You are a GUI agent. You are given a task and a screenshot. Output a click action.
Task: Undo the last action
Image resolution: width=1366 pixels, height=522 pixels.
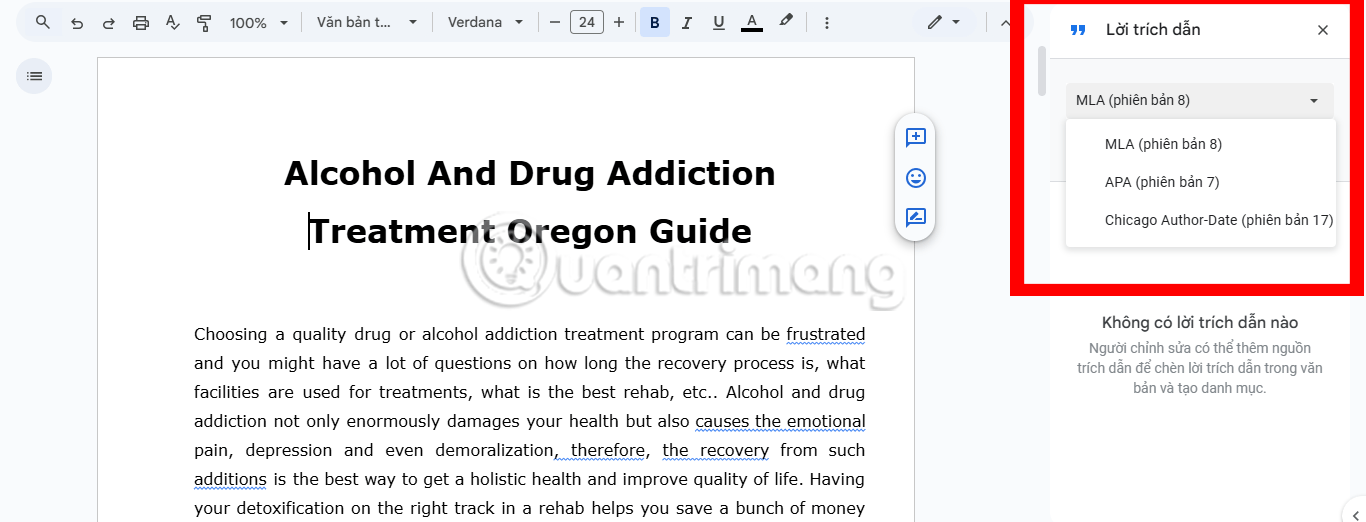point(77,22)
